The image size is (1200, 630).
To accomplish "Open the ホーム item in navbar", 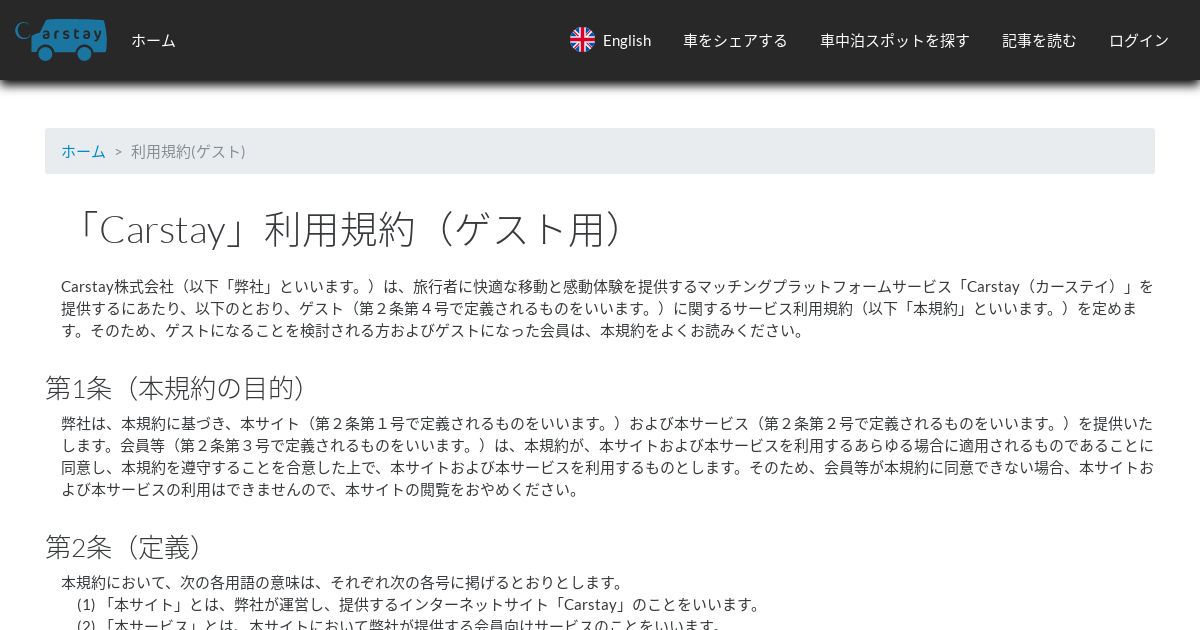I will coord(153,40).
